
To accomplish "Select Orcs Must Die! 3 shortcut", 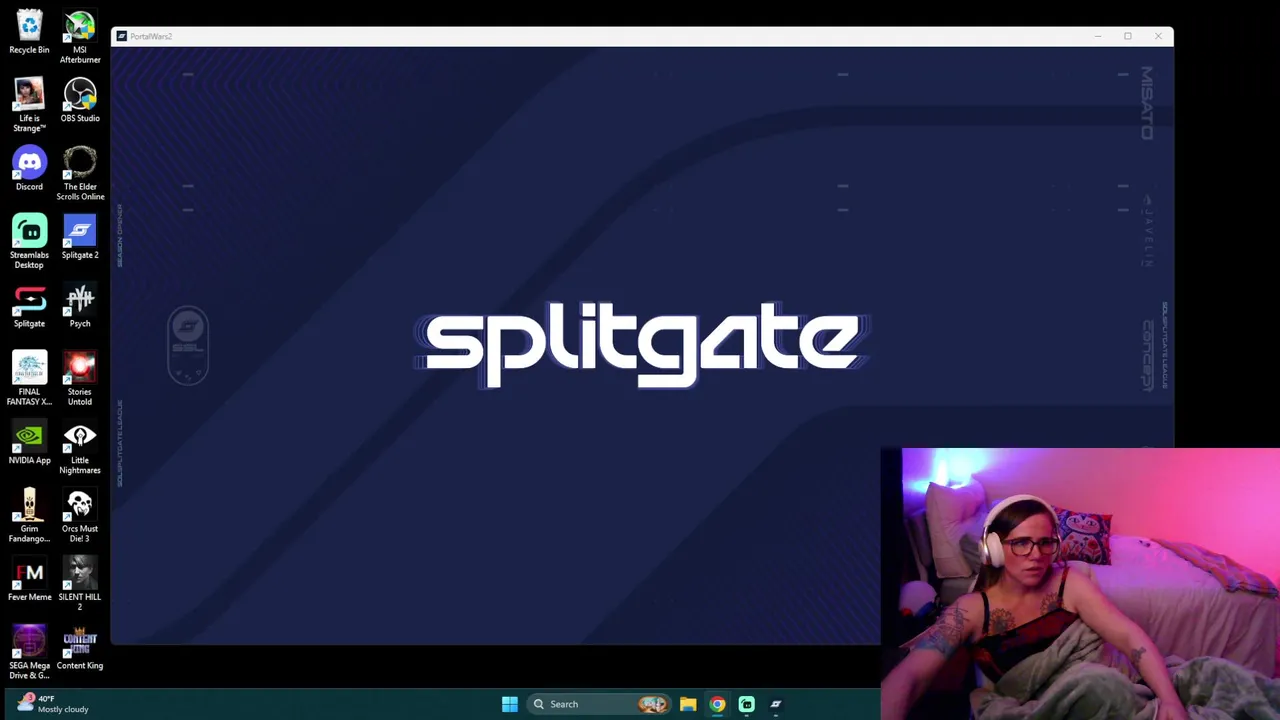I will [x=80, y=516].
